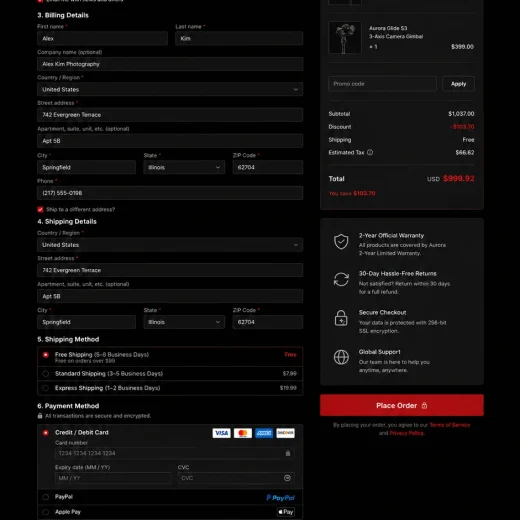Click the CVC input field
The width and height of the screenshot is (520, 520).
pos(236,478)
